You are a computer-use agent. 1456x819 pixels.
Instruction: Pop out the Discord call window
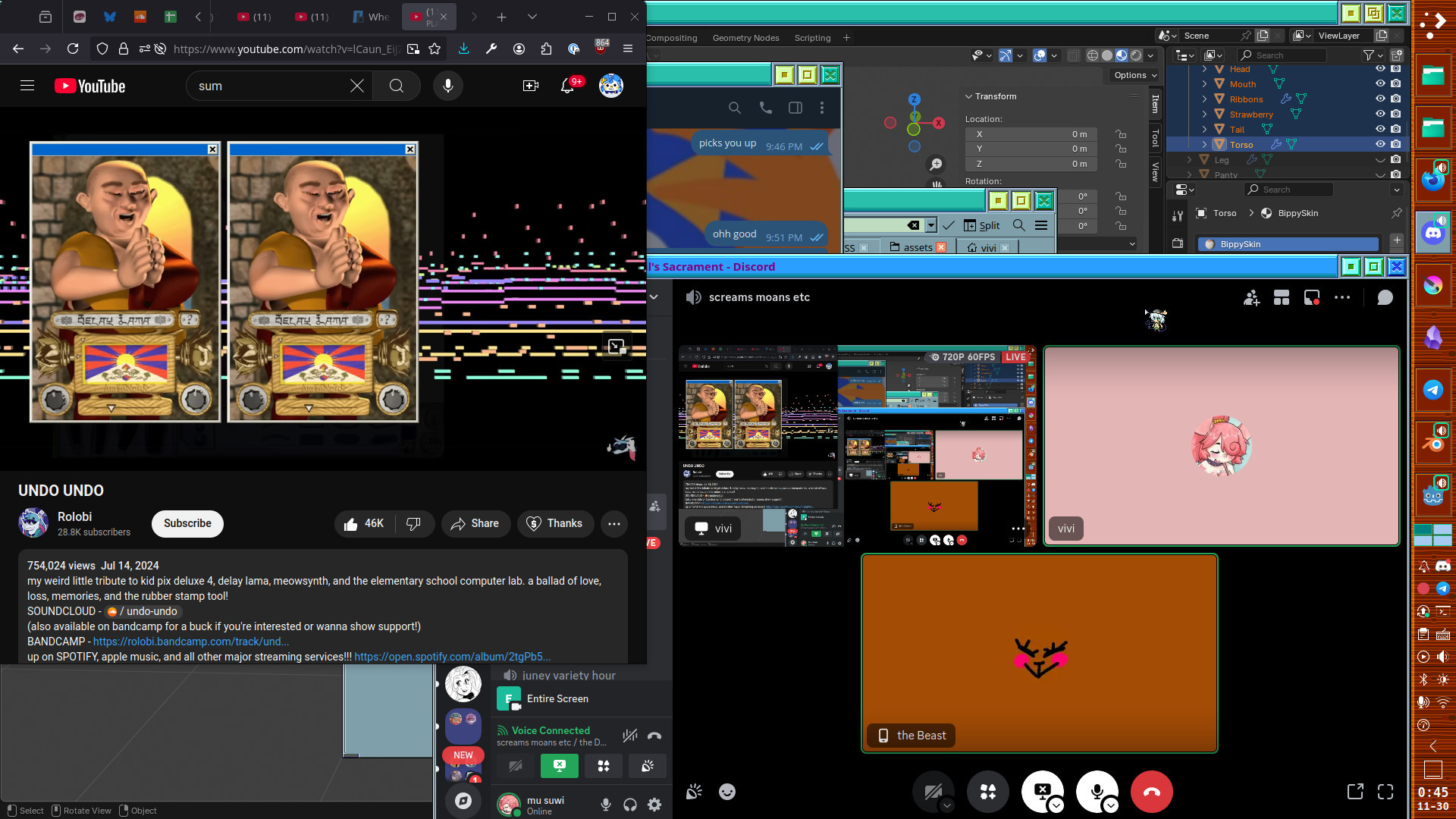click(1355, 792)
